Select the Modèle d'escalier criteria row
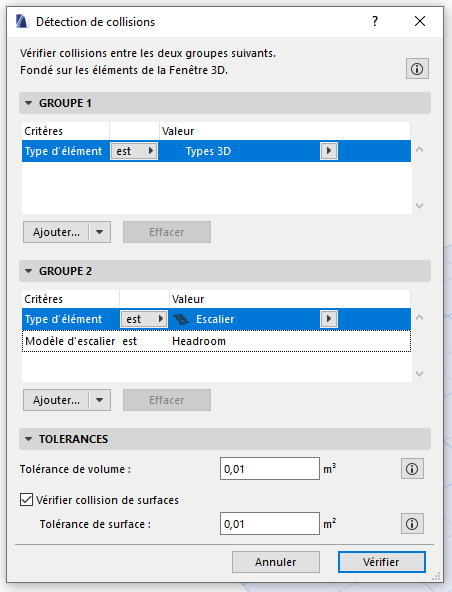The height and width of the screenshot is (592, 452). 216,341
